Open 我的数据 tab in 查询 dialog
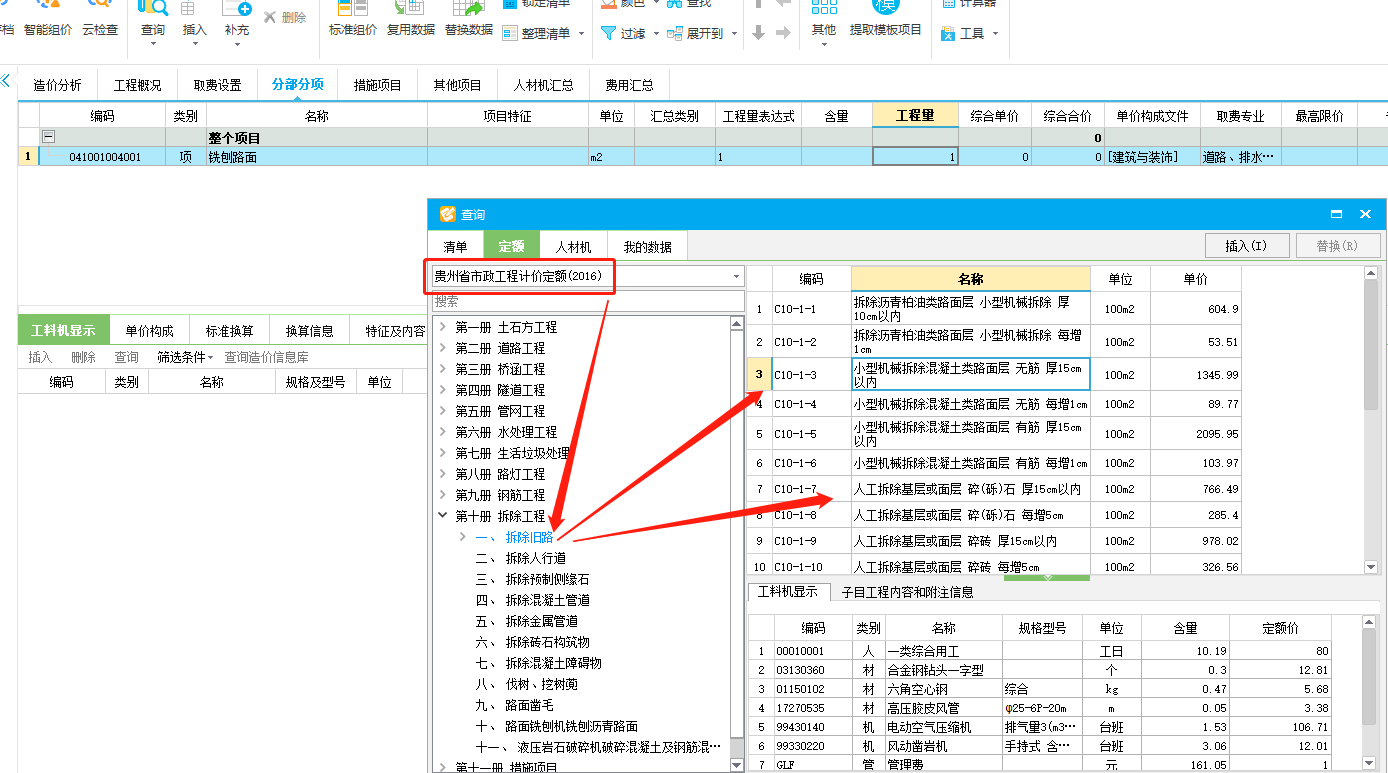Viewport: 1388px width, 773px height. pyautogui.click(x=648, y=246)
